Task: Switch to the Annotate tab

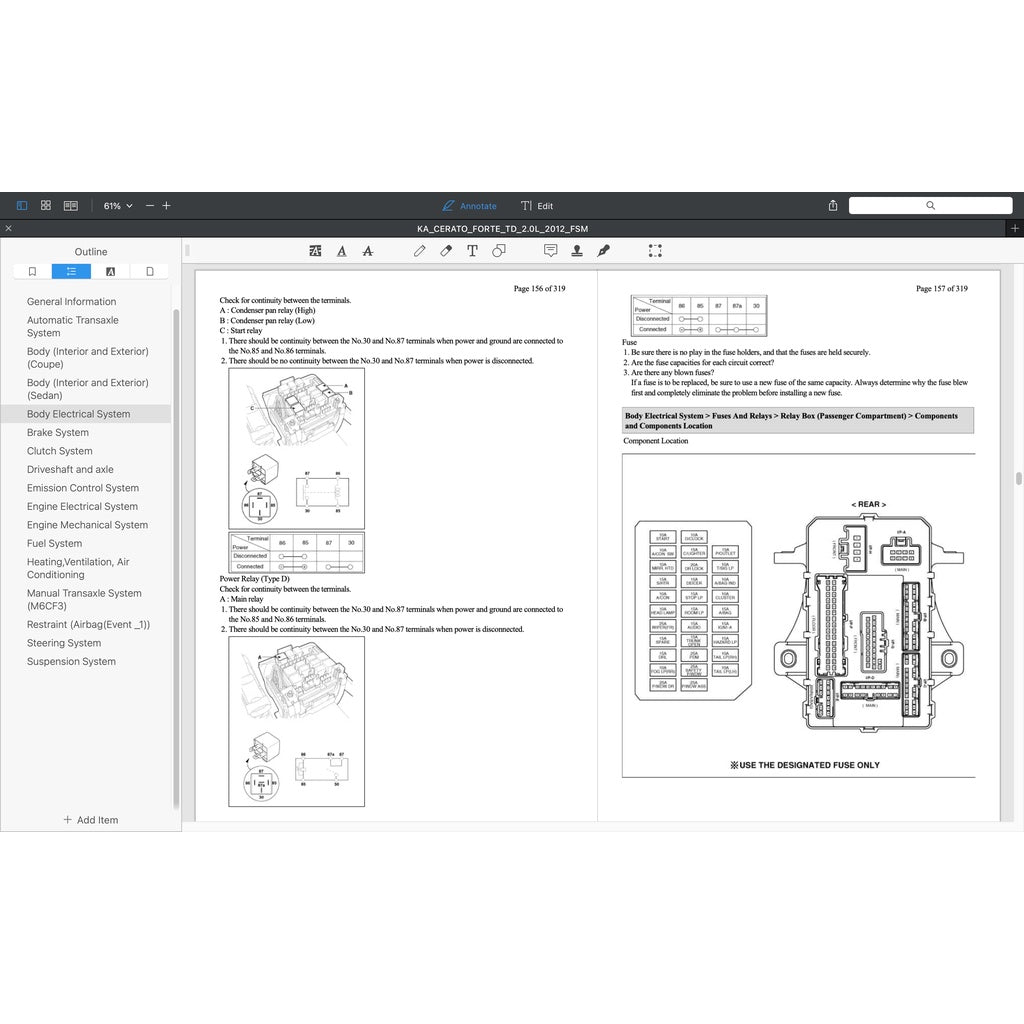Action: (468, 205)
